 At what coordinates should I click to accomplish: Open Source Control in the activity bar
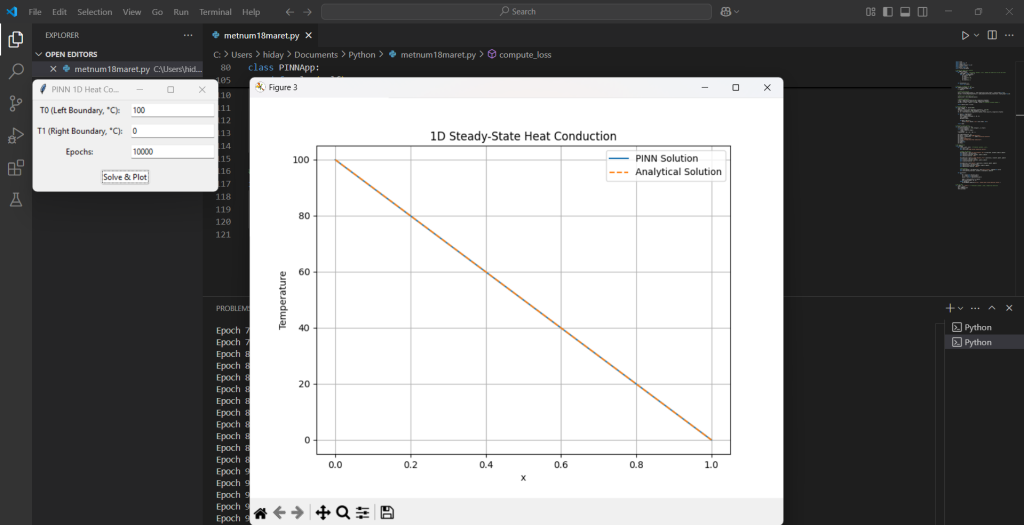[x=16, y=103]
